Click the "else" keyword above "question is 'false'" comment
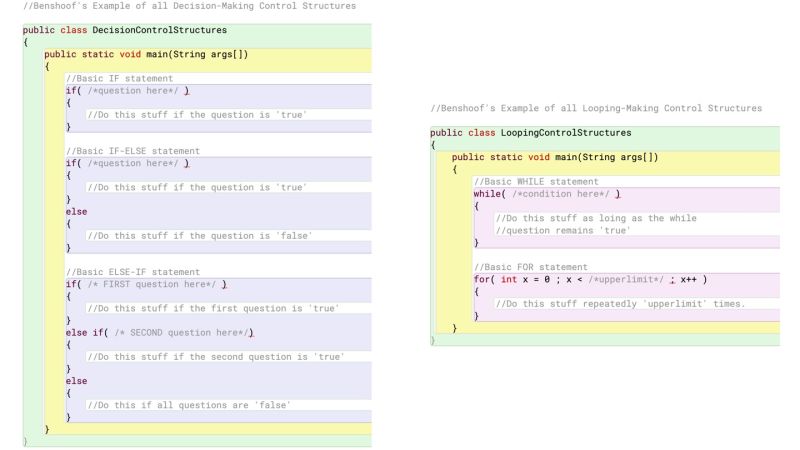The image size is (800, 450). (77, 212)
